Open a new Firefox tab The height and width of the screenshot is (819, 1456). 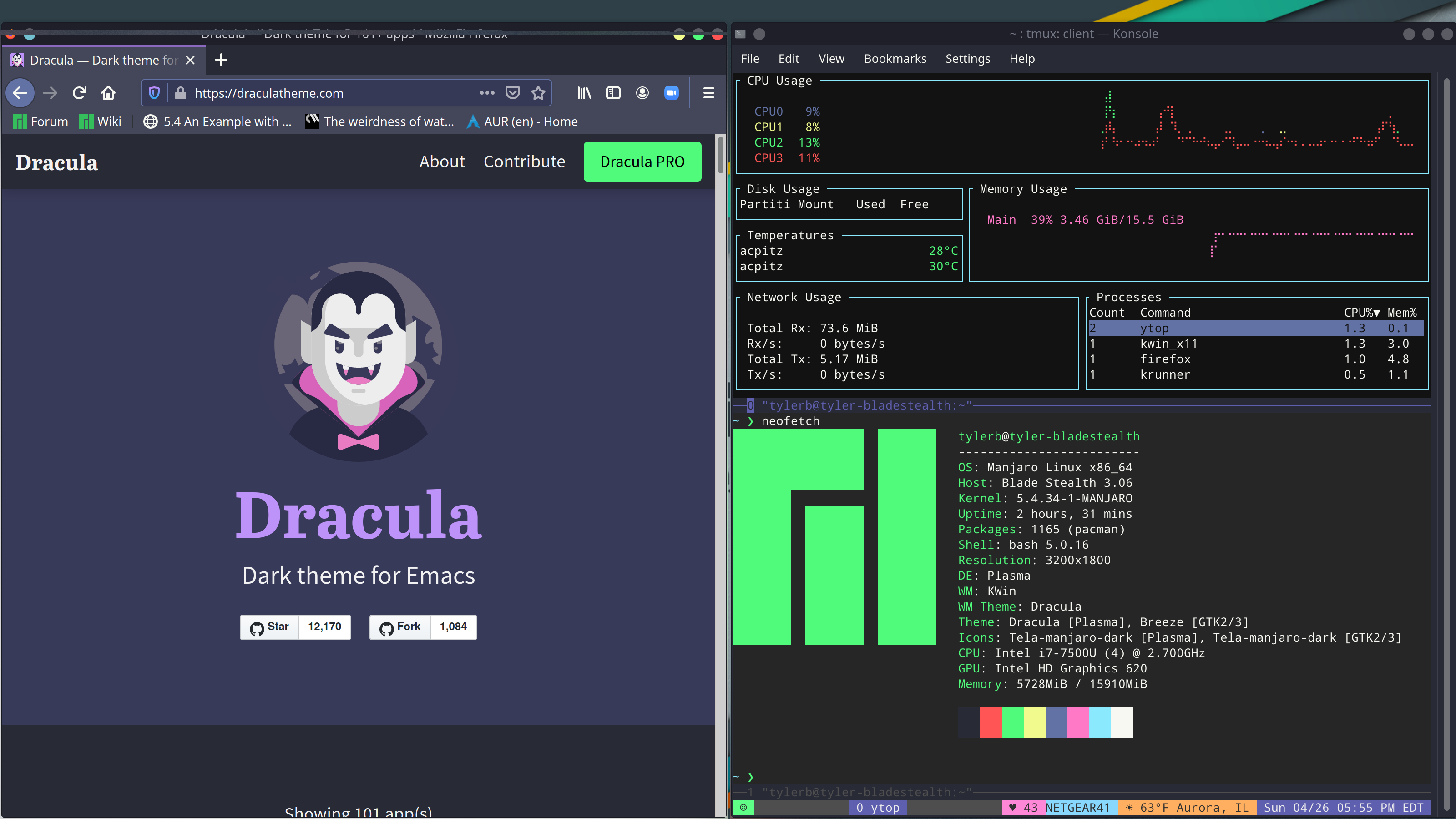click(x=221, y=60)
